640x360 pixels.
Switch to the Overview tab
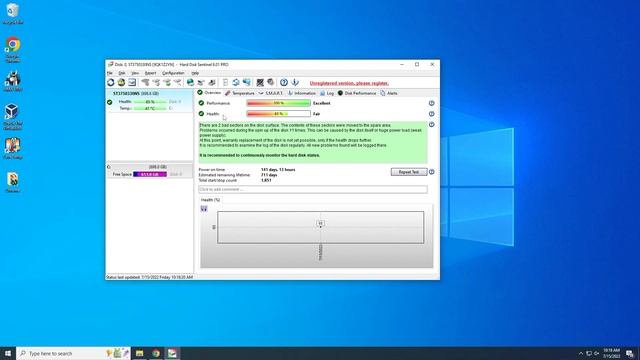[x=209, y=93]
